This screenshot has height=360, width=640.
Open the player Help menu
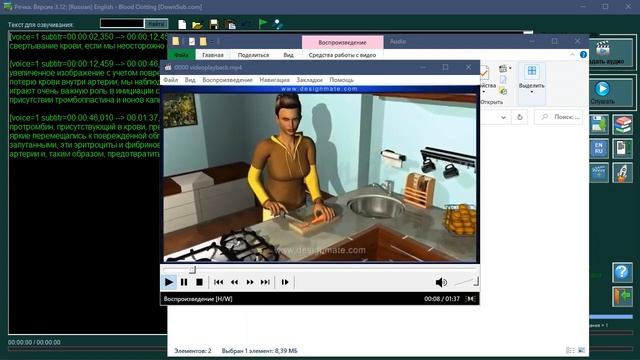341,80
